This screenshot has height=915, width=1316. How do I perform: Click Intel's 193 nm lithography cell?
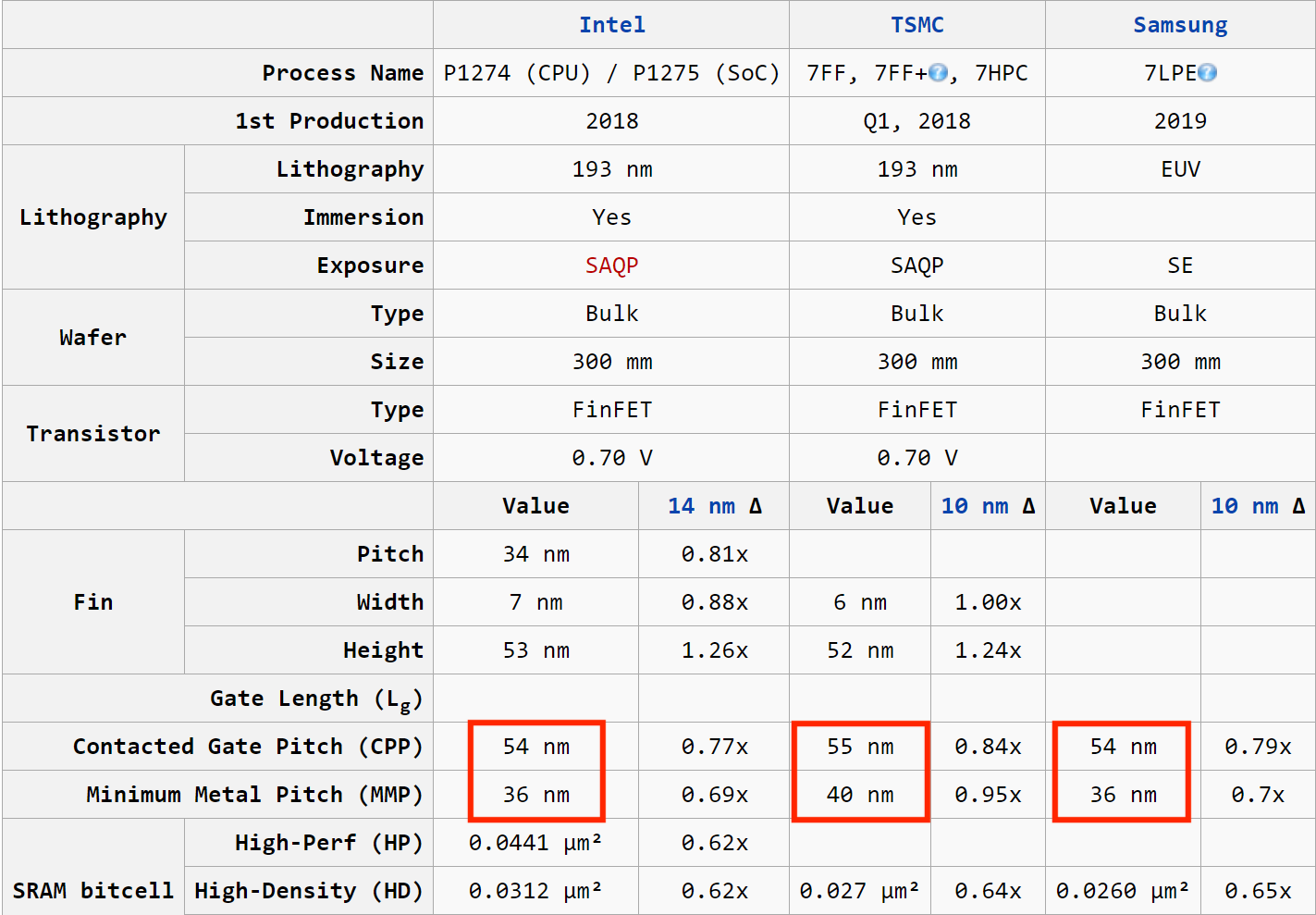(612, 169)
